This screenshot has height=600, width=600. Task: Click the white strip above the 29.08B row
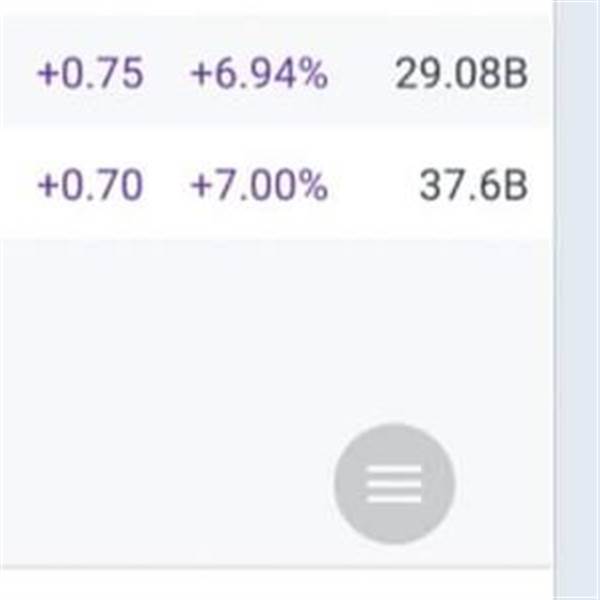[x=277, y=8]
